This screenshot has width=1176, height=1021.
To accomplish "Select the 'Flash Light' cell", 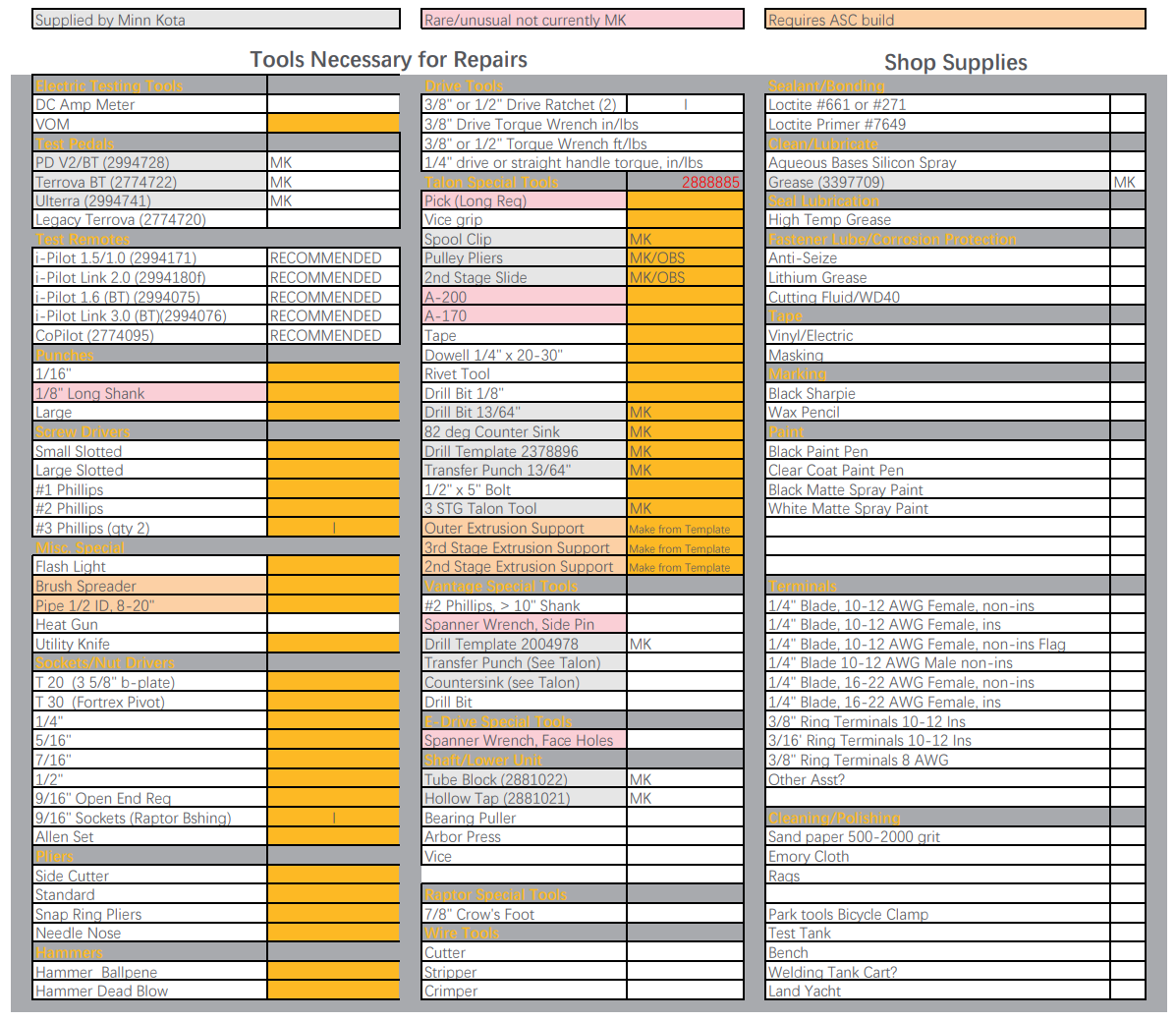I will 150,566.
